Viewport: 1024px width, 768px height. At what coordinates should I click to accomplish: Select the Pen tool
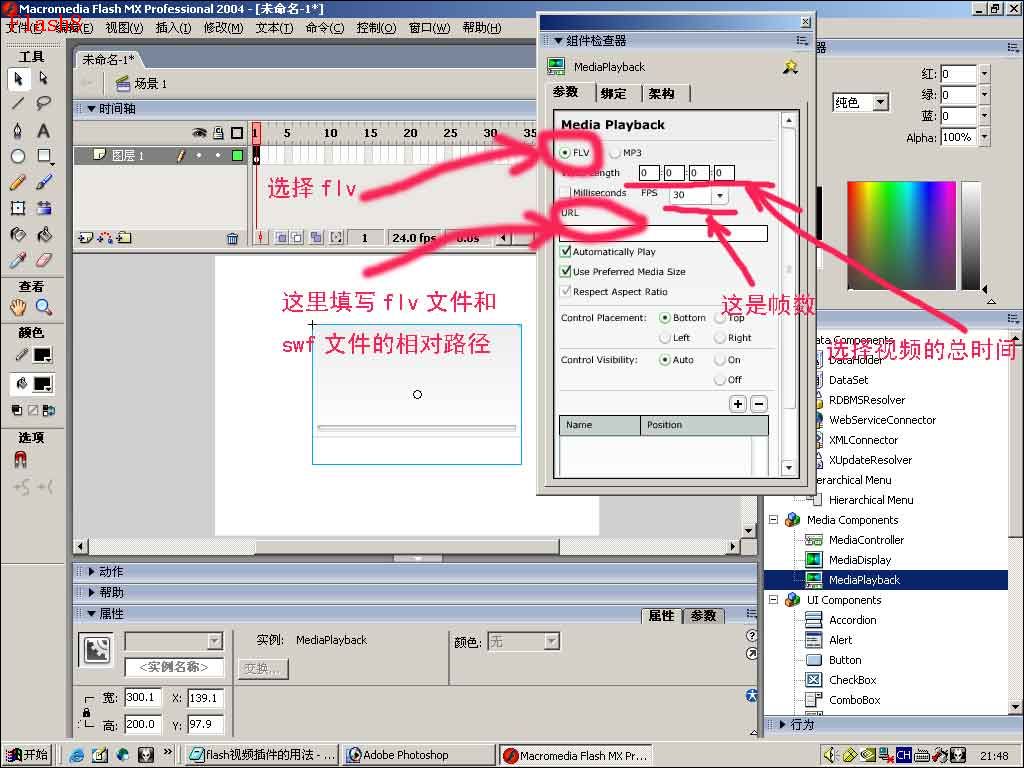[x=18, y=130]
